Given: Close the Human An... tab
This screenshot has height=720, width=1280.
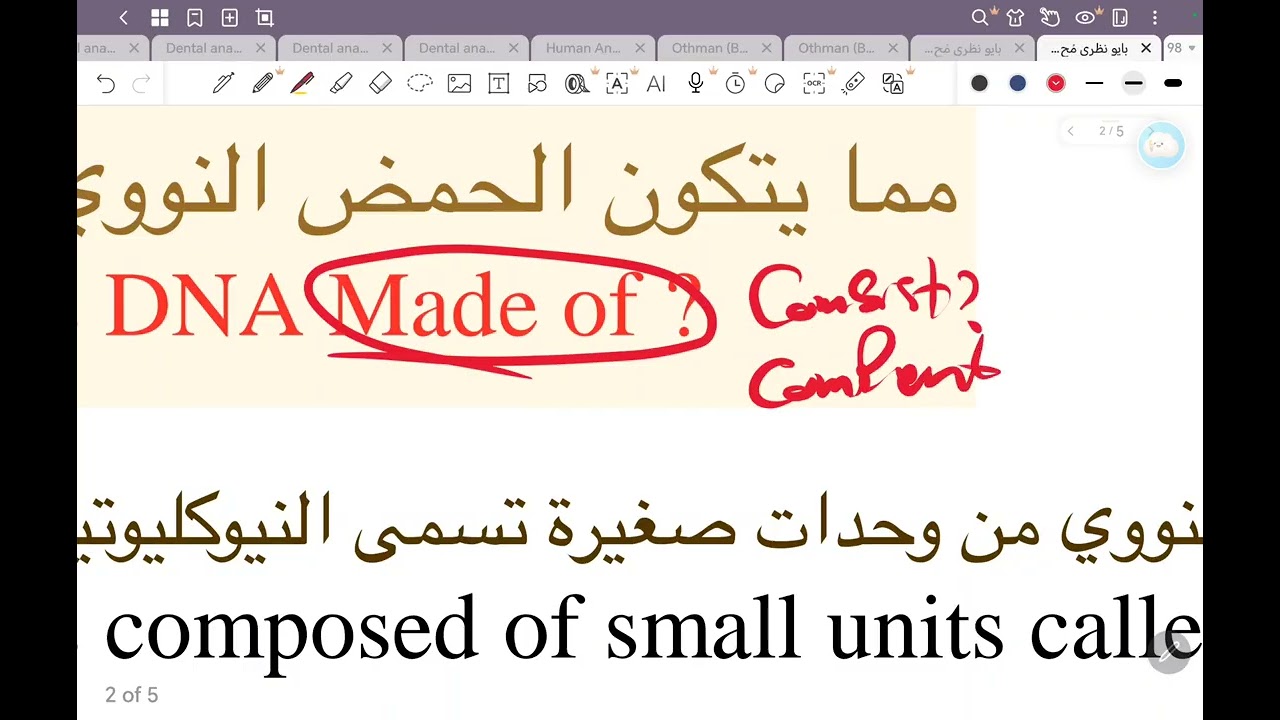Looking at the screenshot, I should 640,48.
